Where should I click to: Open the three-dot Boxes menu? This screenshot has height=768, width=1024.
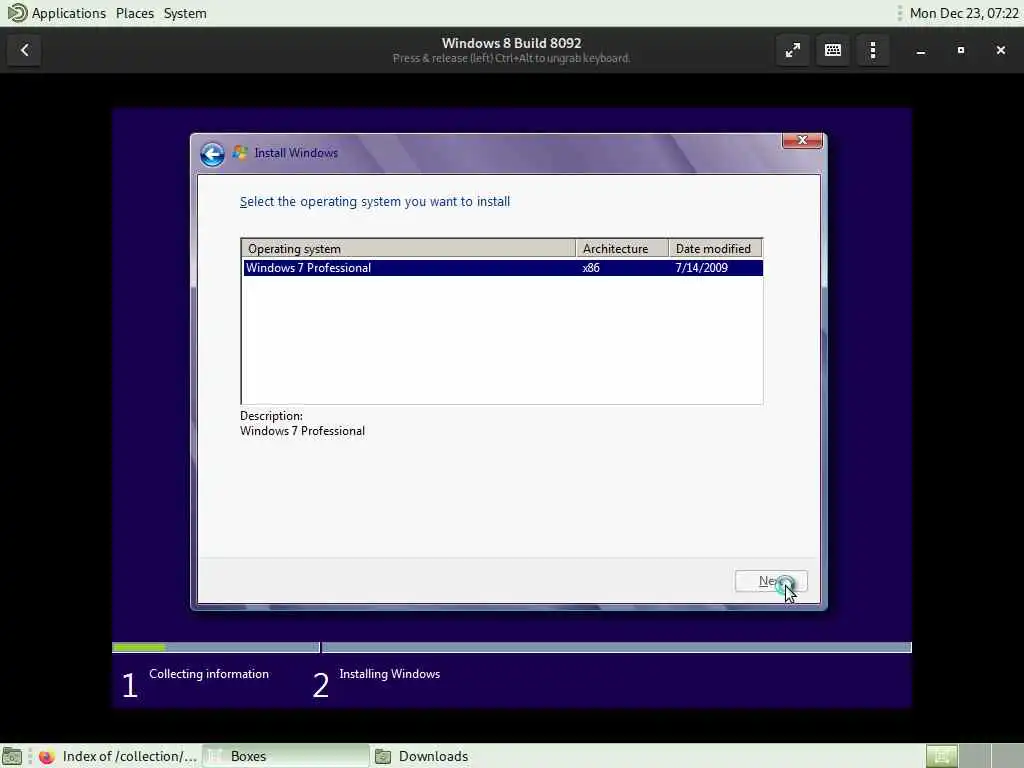(872, 50)
